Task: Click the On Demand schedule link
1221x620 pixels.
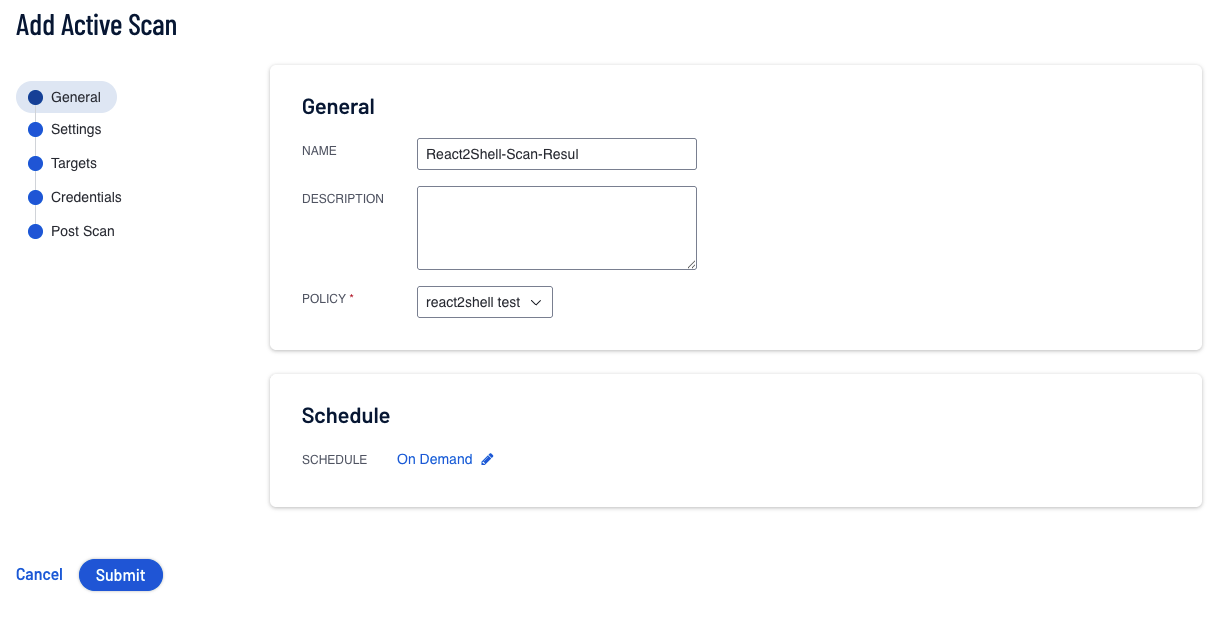Action: pyautogui.click(x=434, y=460)
